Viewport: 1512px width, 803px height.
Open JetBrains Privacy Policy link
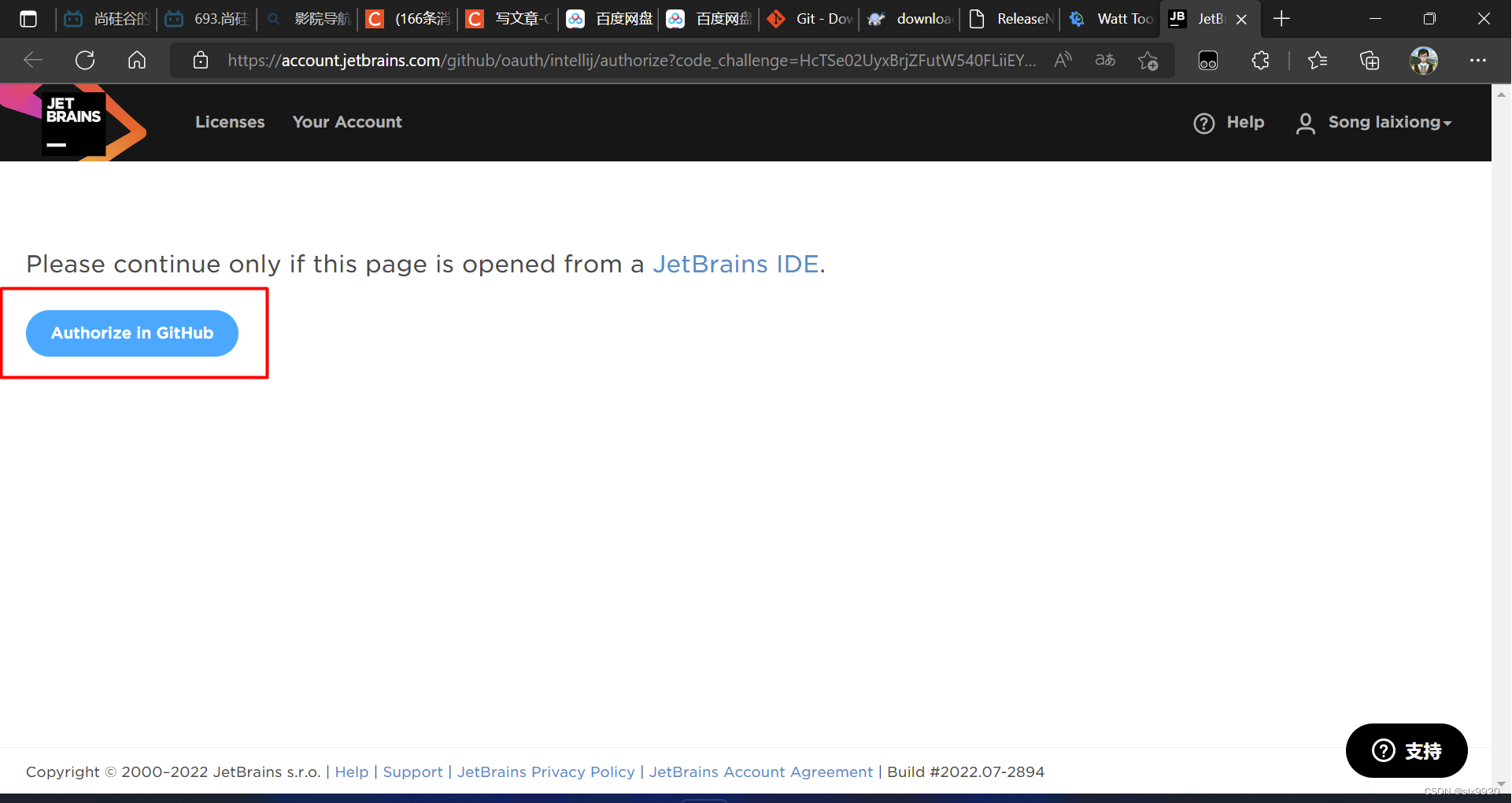pyautogui.click(x=545, y=772)
